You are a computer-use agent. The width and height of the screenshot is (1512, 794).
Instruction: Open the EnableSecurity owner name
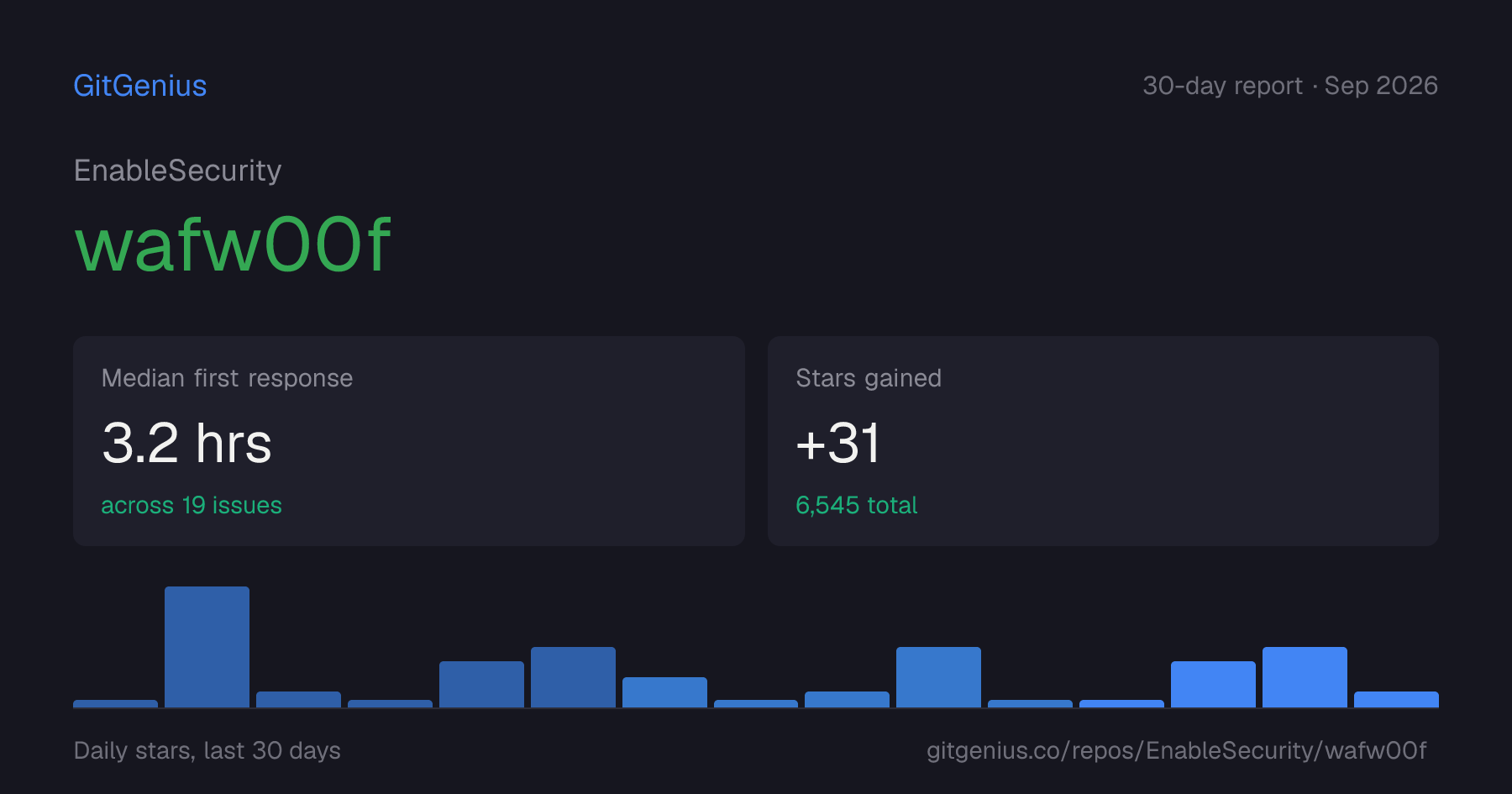point(177,171)
